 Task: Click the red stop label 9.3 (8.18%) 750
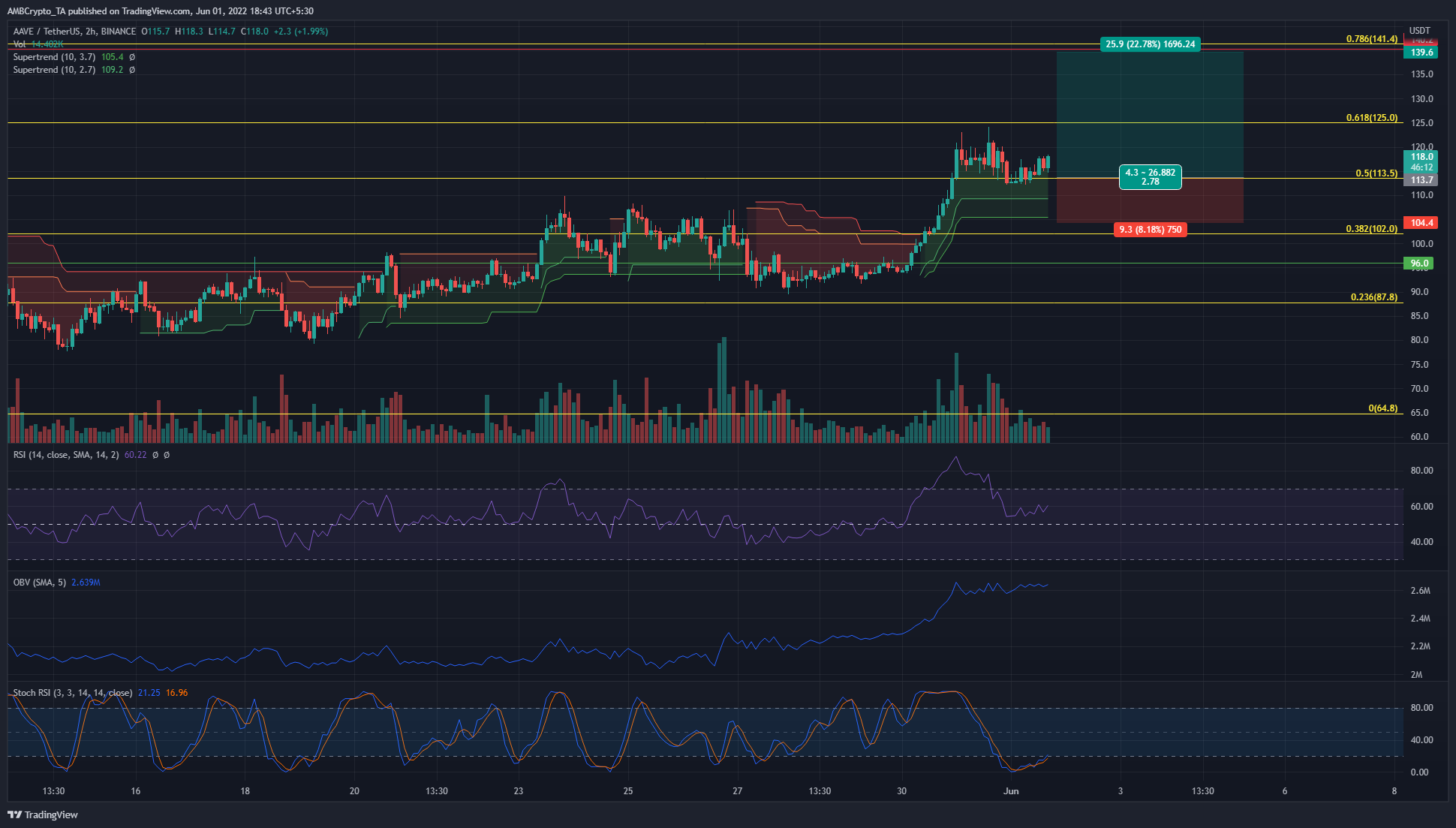pos(1151,230)
